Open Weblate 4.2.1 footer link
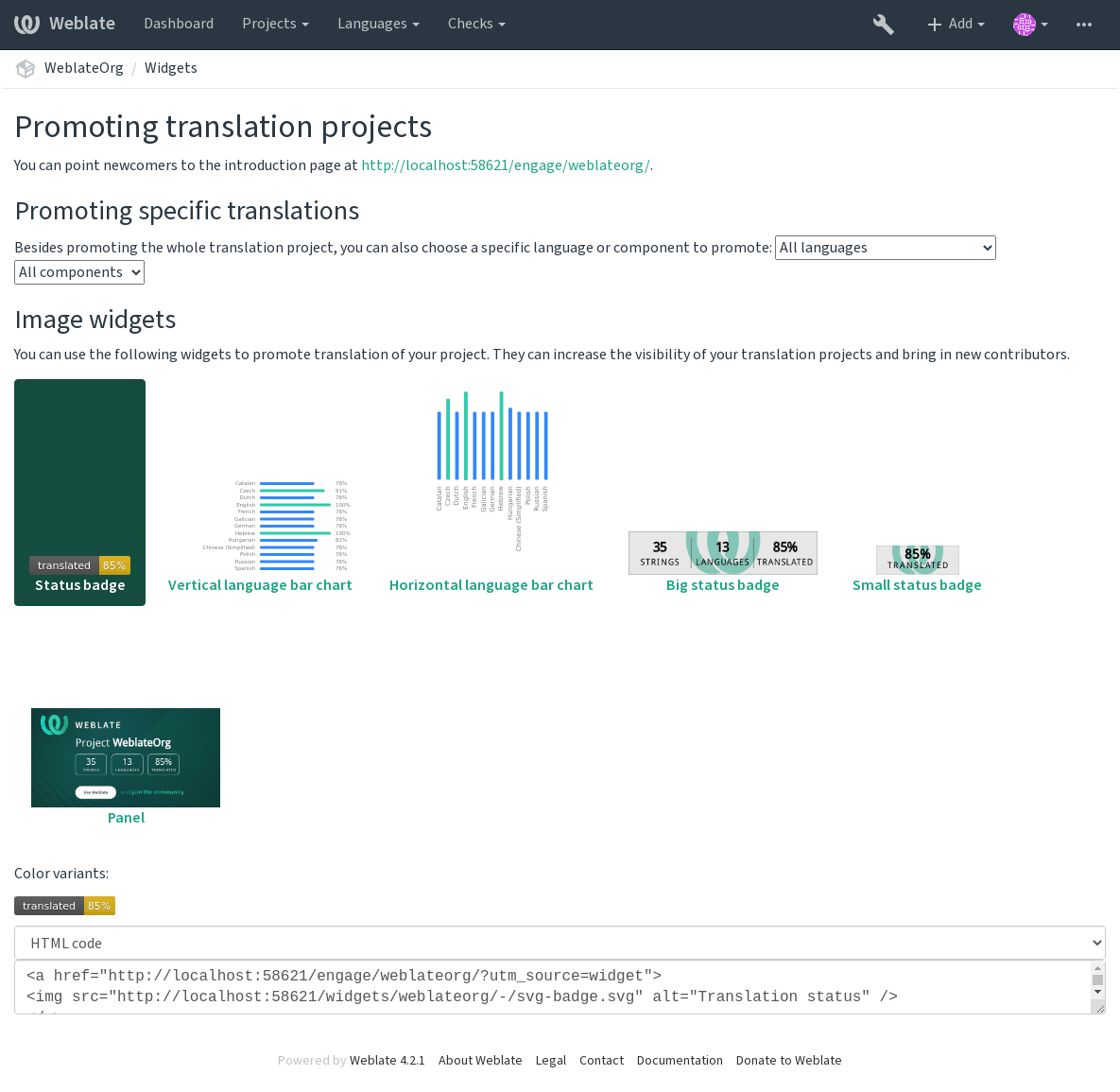This screenshot has height=1092, width=1120. pos(388,1061)
